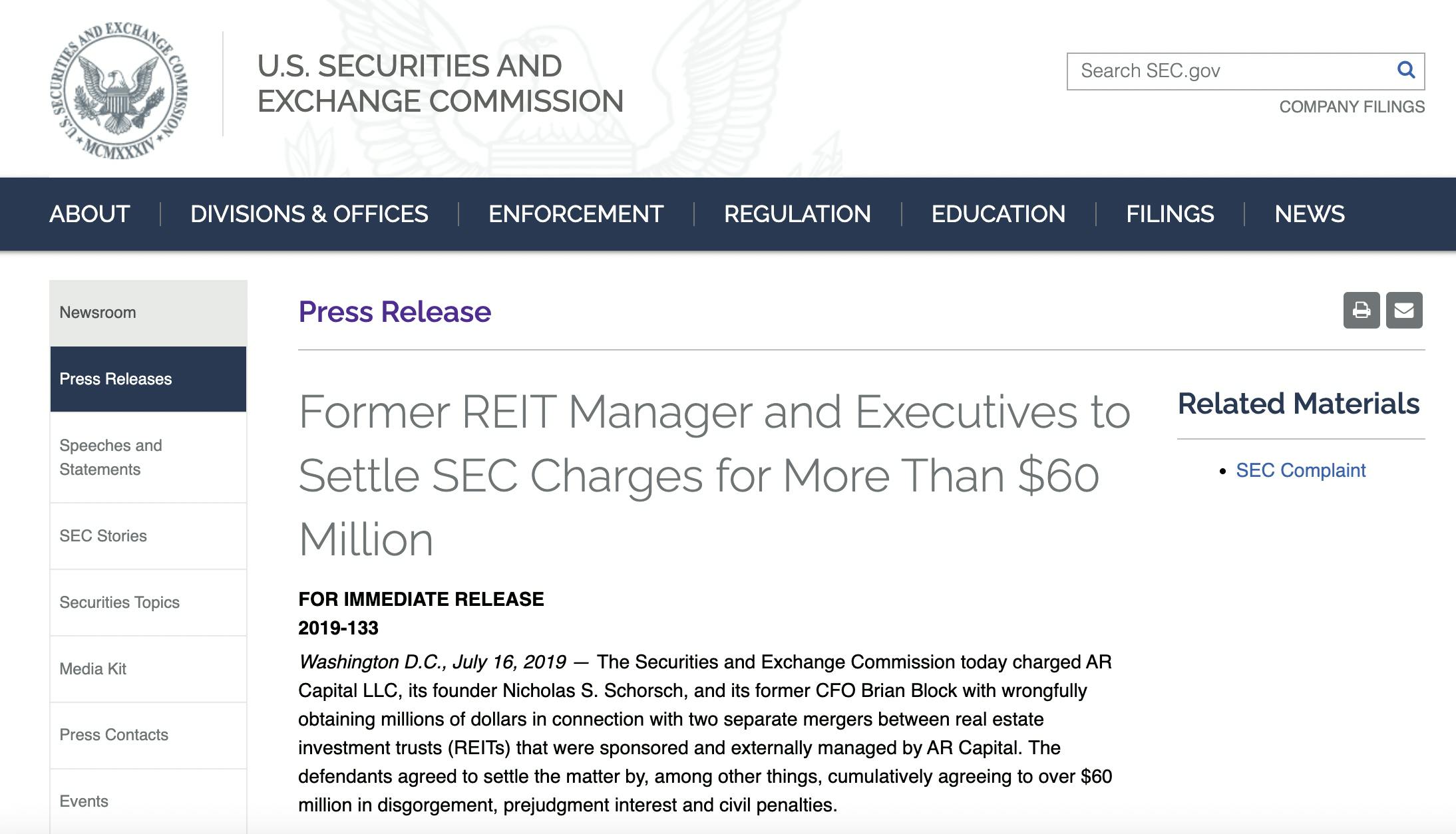The image size is (1456, 834).
Task: Click the search magnifier icon
Action: (1405, 70)
